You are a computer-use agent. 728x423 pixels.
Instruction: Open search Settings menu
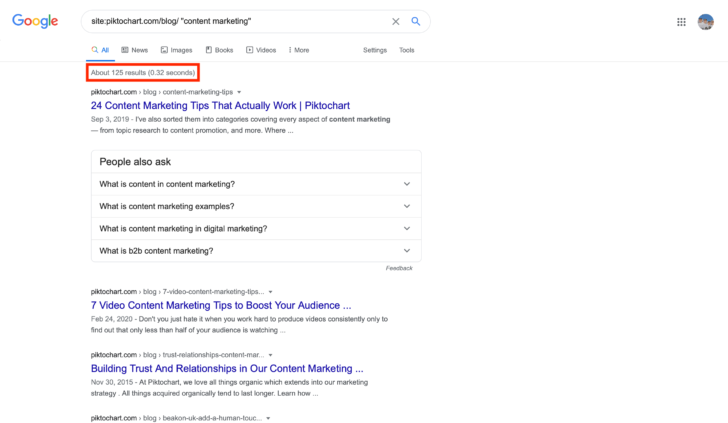point(375,49)
